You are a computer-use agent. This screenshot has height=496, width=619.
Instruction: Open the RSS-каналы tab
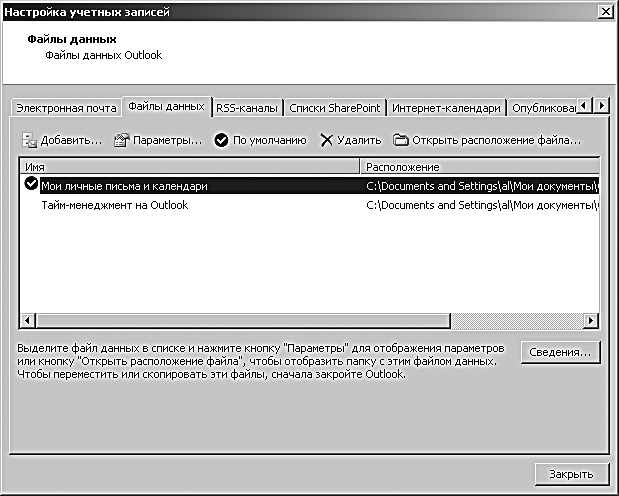pos(247,108)
